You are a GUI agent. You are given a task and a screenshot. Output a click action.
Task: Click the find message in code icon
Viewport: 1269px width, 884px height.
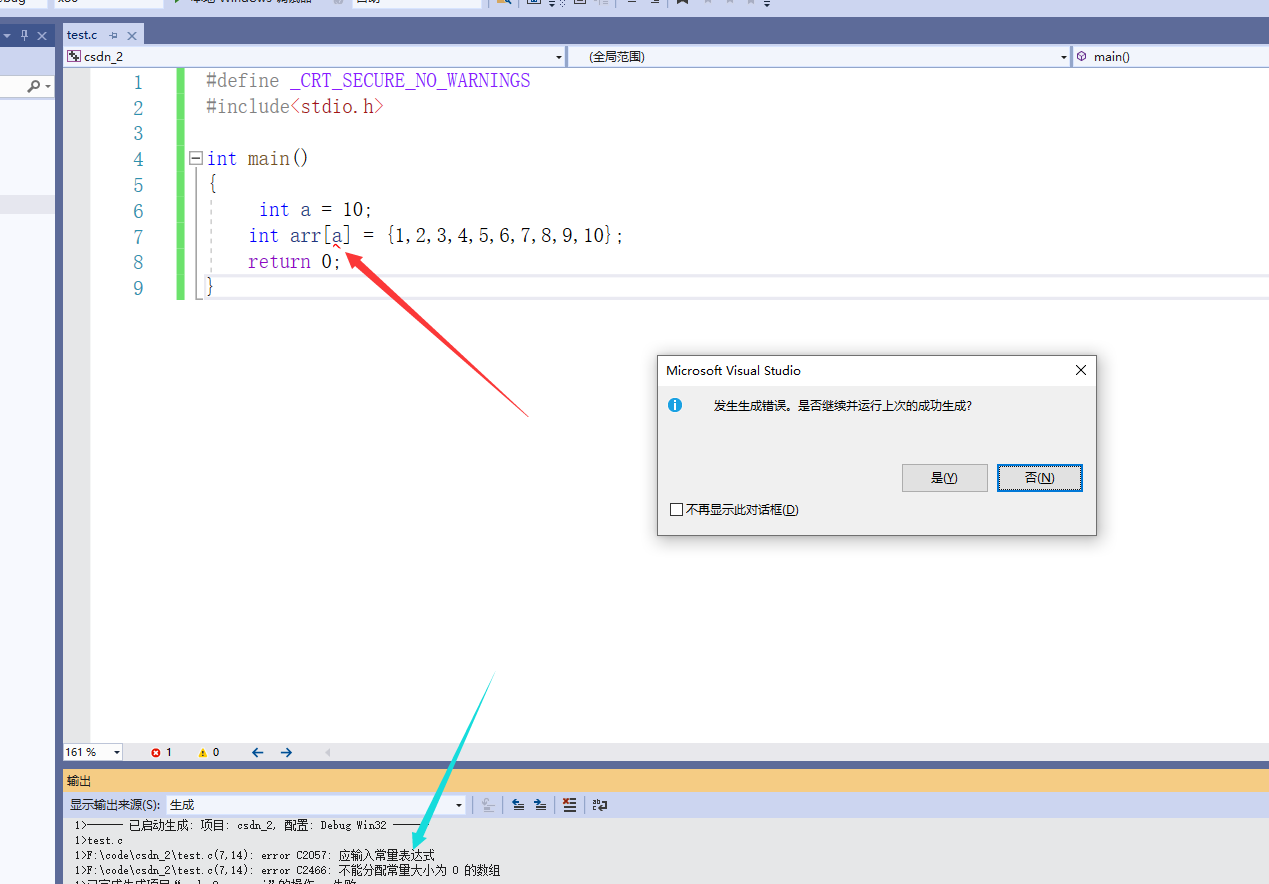(488, 805)
